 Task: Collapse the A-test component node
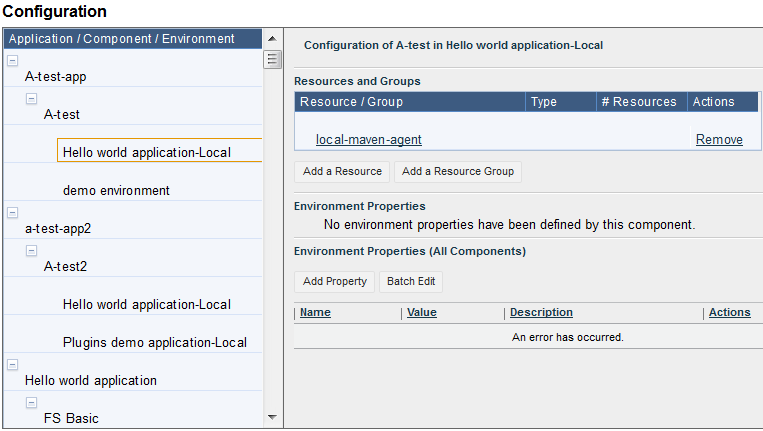(x=31, y=98)
